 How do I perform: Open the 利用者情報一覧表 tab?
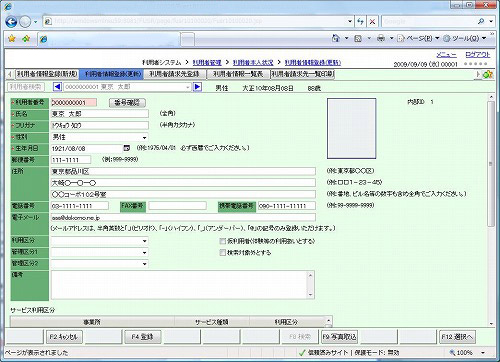[238, 74]
